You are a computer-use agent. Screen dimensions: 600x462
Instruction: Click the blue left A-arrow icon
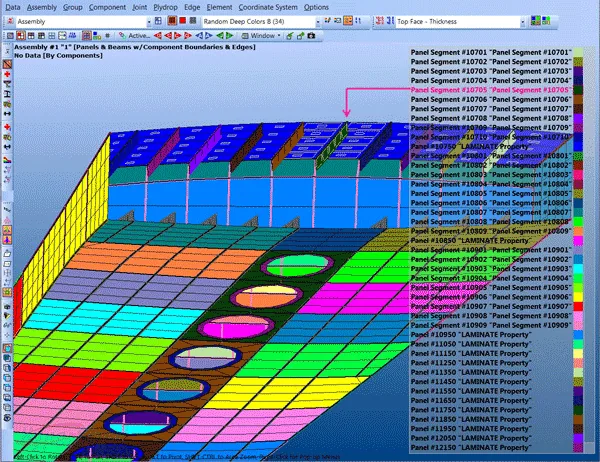pyautogui.click(x=199, y=36)
